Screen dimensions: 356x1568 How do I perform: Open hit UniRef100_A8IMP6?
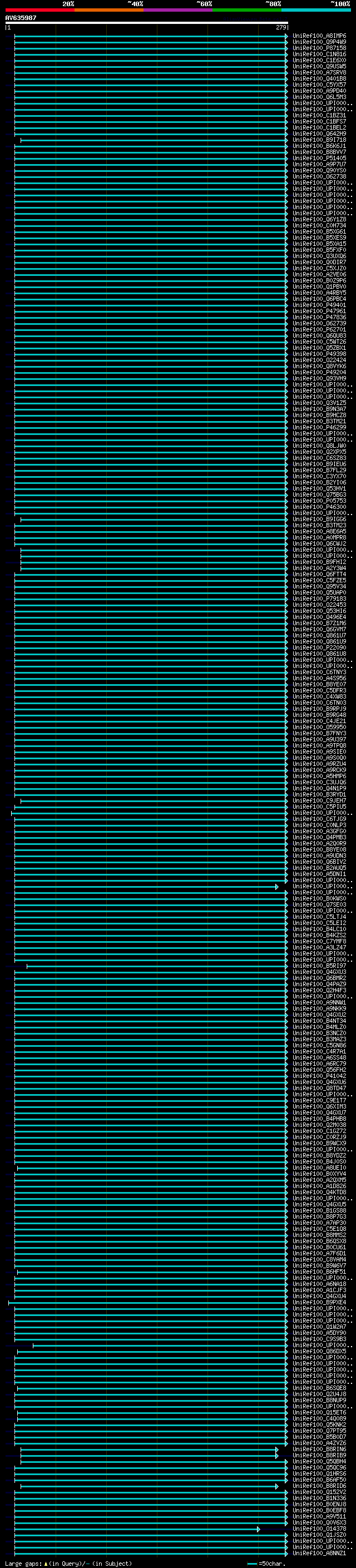[x=319, y=36]
